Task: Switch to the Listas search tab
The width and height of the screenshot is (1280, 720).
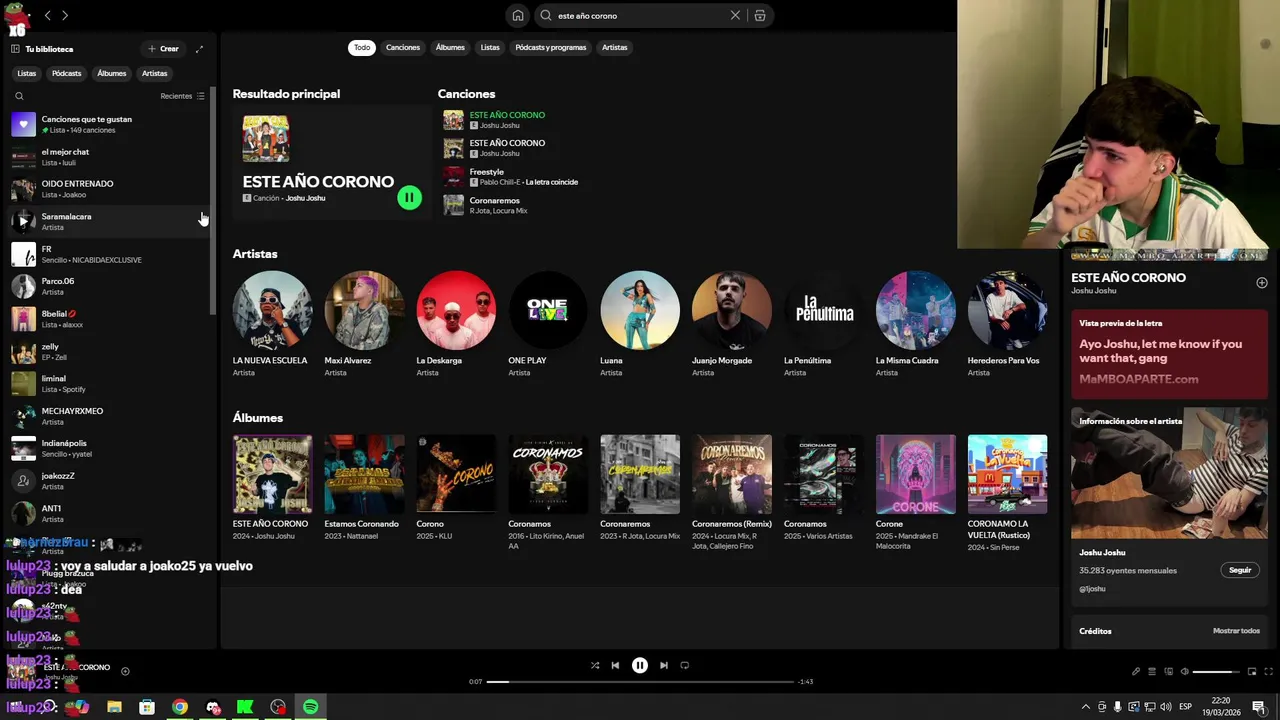Action: pos(490,47)
